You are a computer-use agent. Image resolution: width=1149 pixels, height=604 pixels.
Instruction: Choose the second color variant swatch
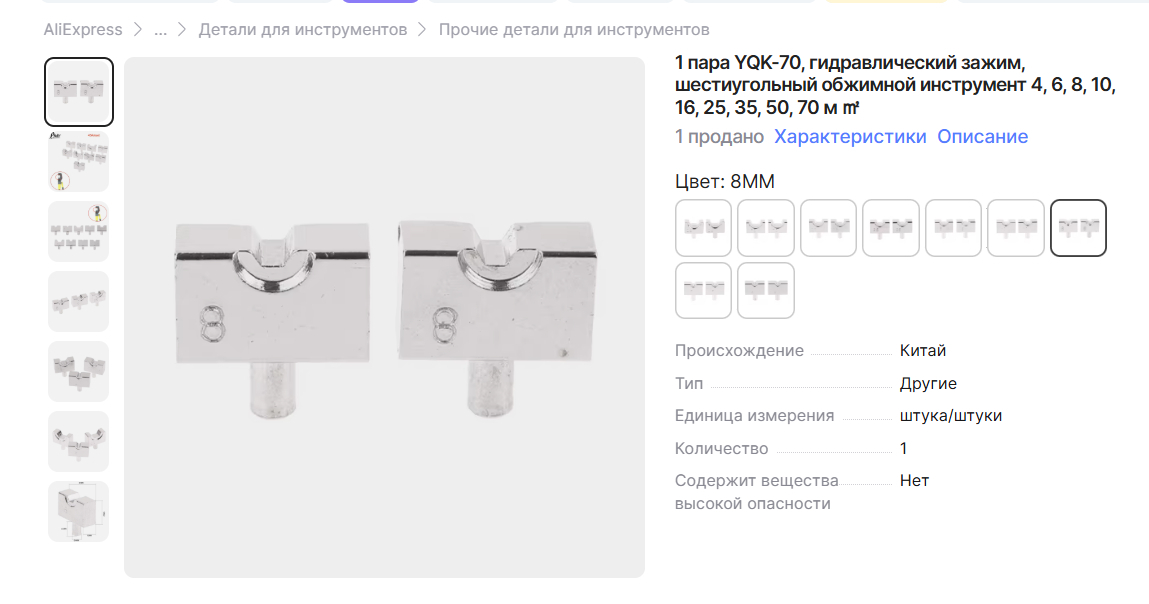pyautogui.click(x=766, y=228)
